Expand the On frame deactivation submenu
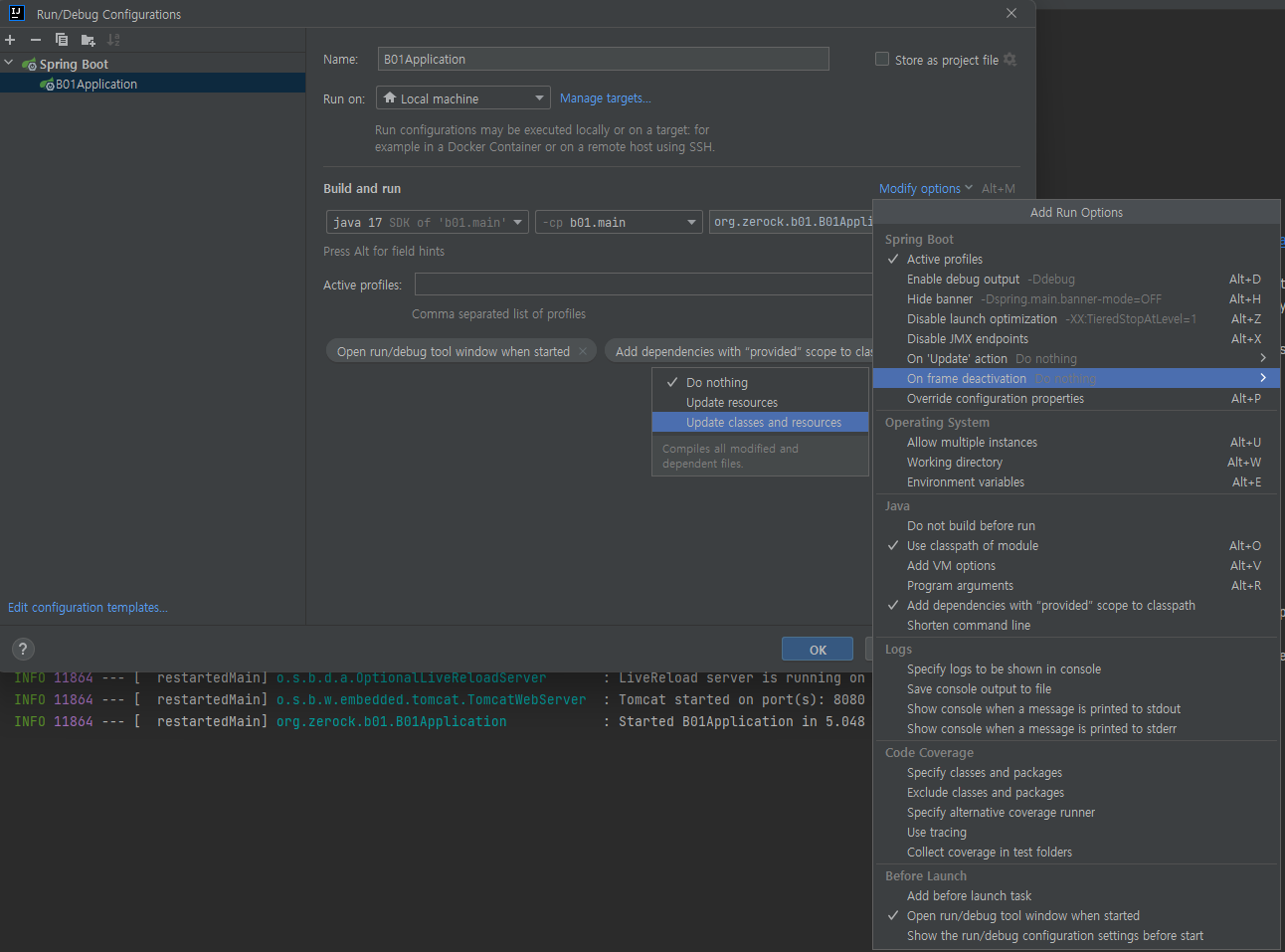The height and width of the screenshot is (952, 1285). [x=1076, y=378]
